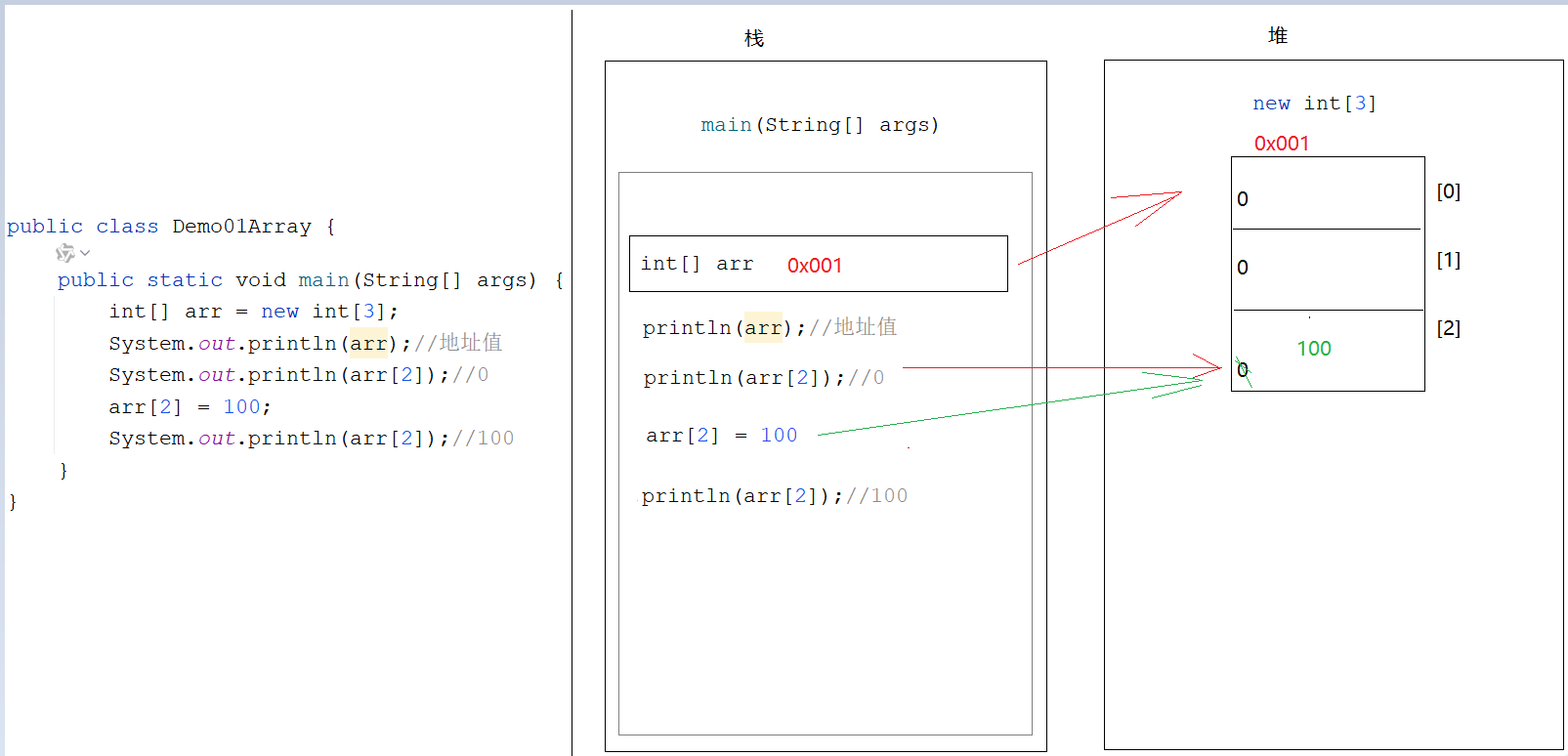1568x756 pixels.
Task: Click the [2] index label beside the array
Action: point(1448,328)
